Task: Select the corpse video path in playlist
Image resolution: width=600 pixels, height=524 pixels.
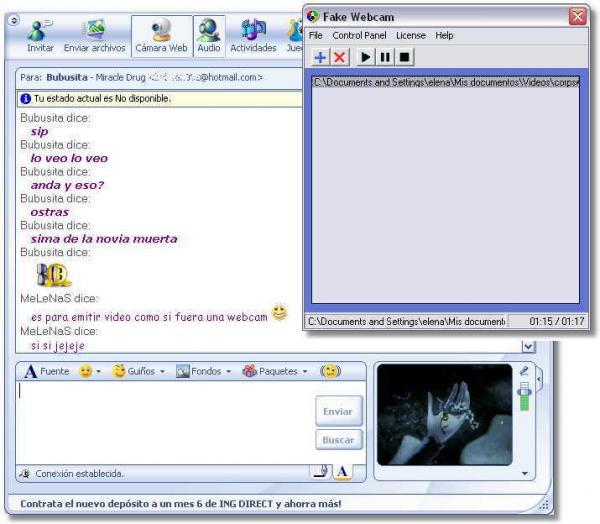Action: coord(445,82)
